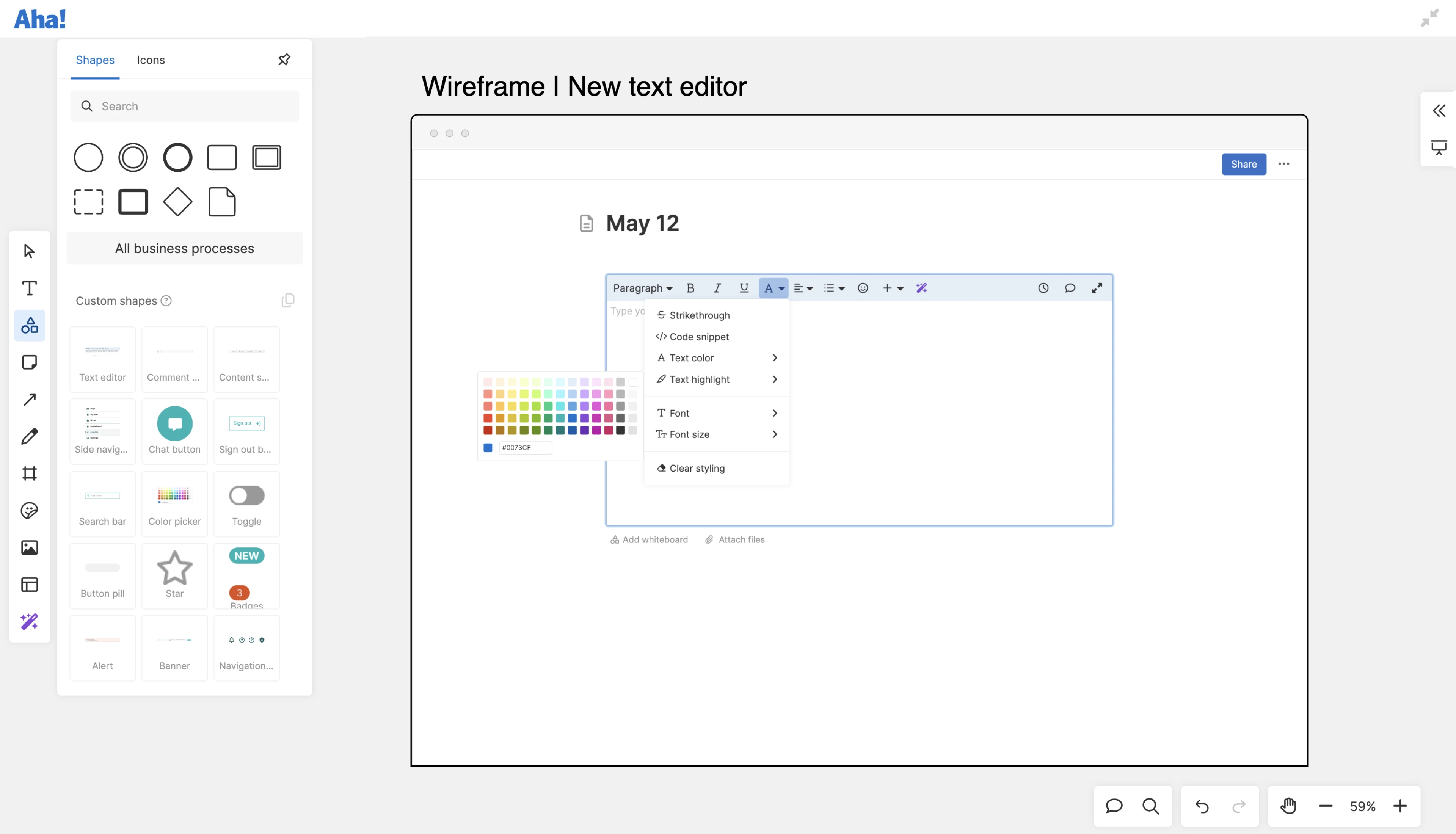1456x834 pixels.
Task: Choose Strikethrough from the formatting menu
Action: point(699,315)
